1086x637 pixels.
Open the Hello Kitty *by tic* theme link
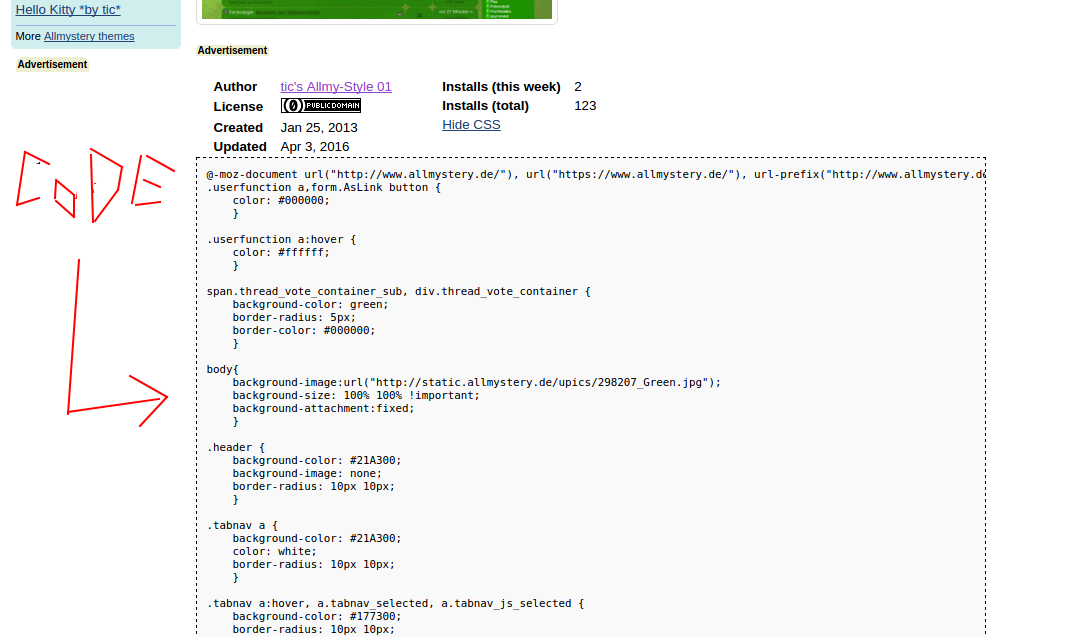coord(68,10)
